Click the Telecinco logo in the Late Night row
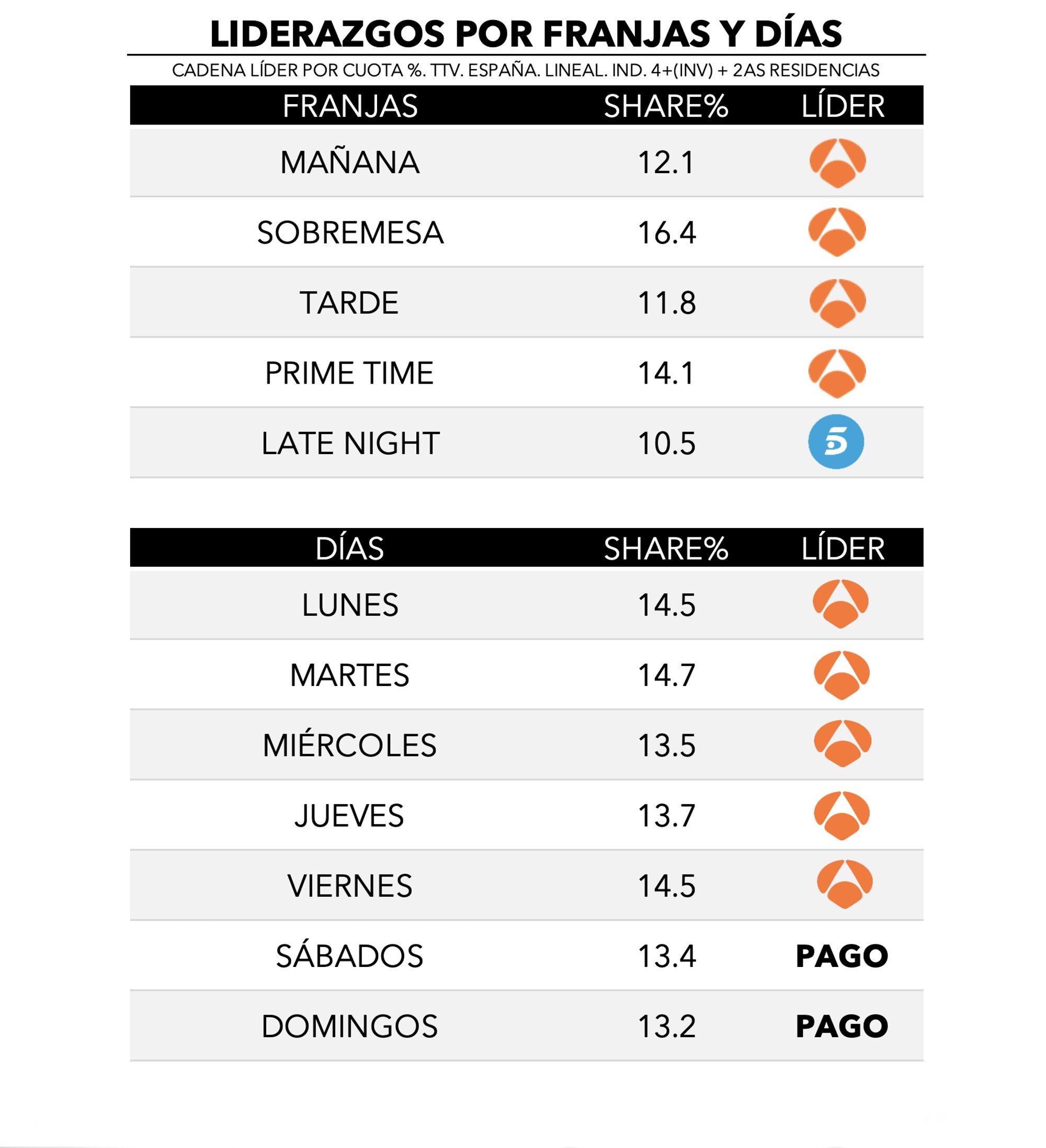The height and width of the screenshot is (1148, 1046). tap(836, 442)
